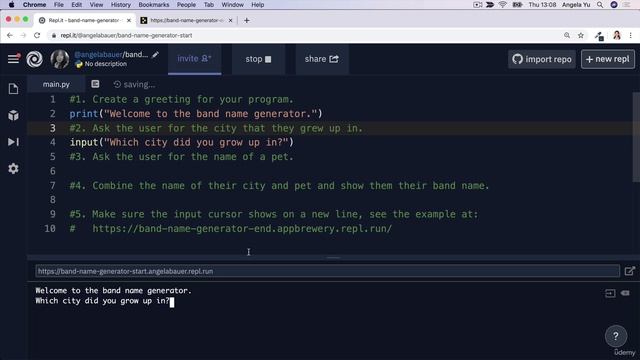Clear the console with eraser icon
This screenshot has height=360, width=640.
pyautogui.click(x=625, y=293)
